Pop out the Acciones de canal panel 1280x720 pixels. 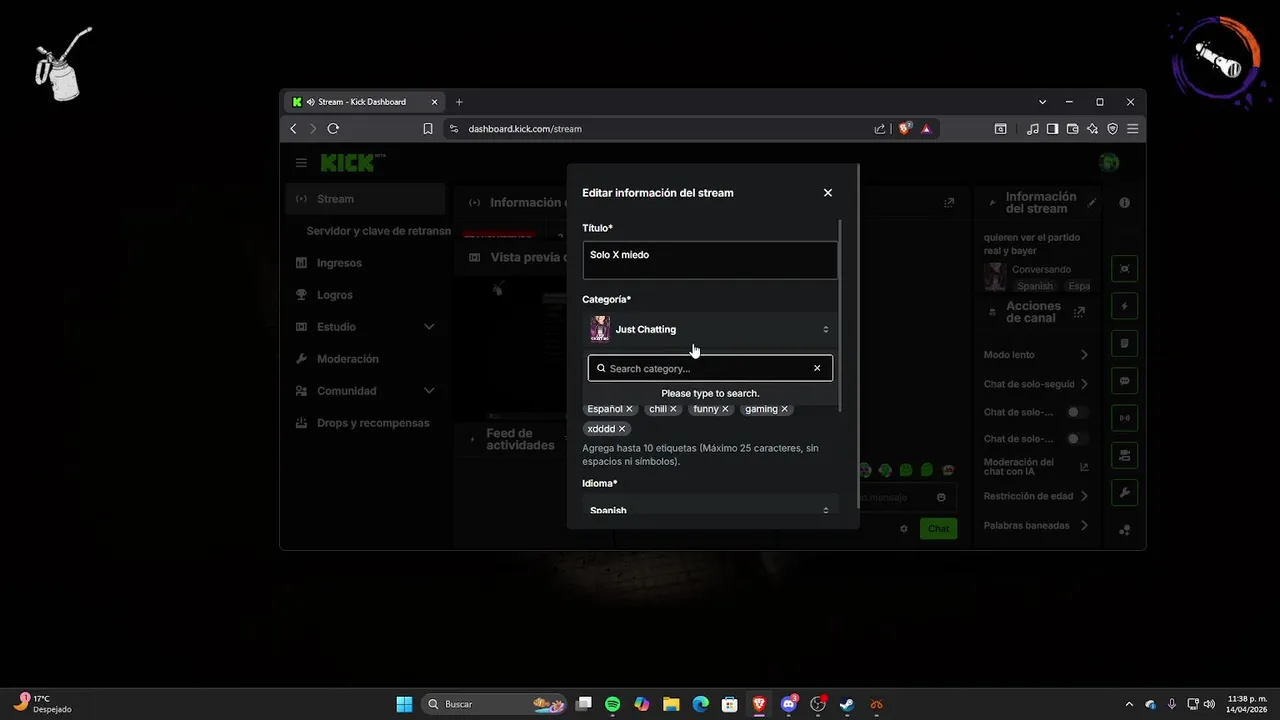coord(1079,312)
